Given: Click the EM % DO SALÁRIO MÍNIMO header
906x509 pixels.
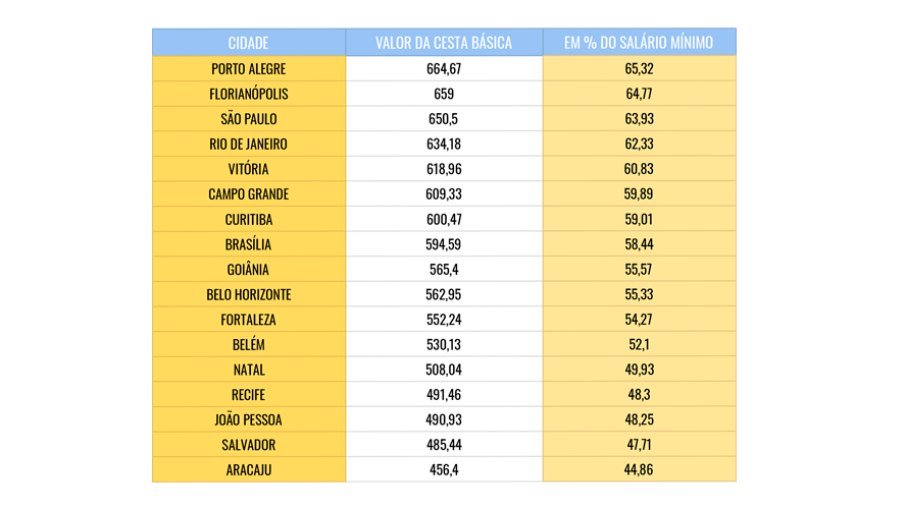Looking at the screenshot, I should click(x=638, y=43).
